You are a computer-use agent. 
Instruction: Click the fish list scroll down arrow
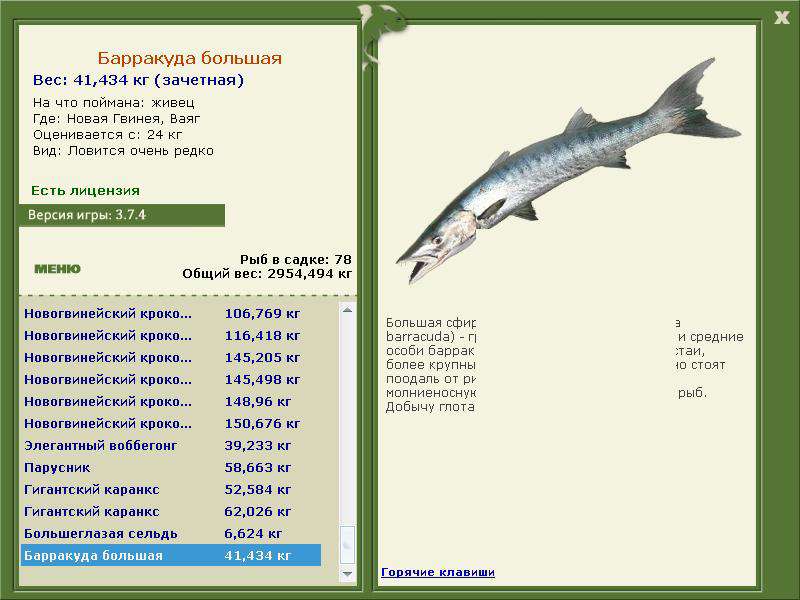[x=347, y=573]
